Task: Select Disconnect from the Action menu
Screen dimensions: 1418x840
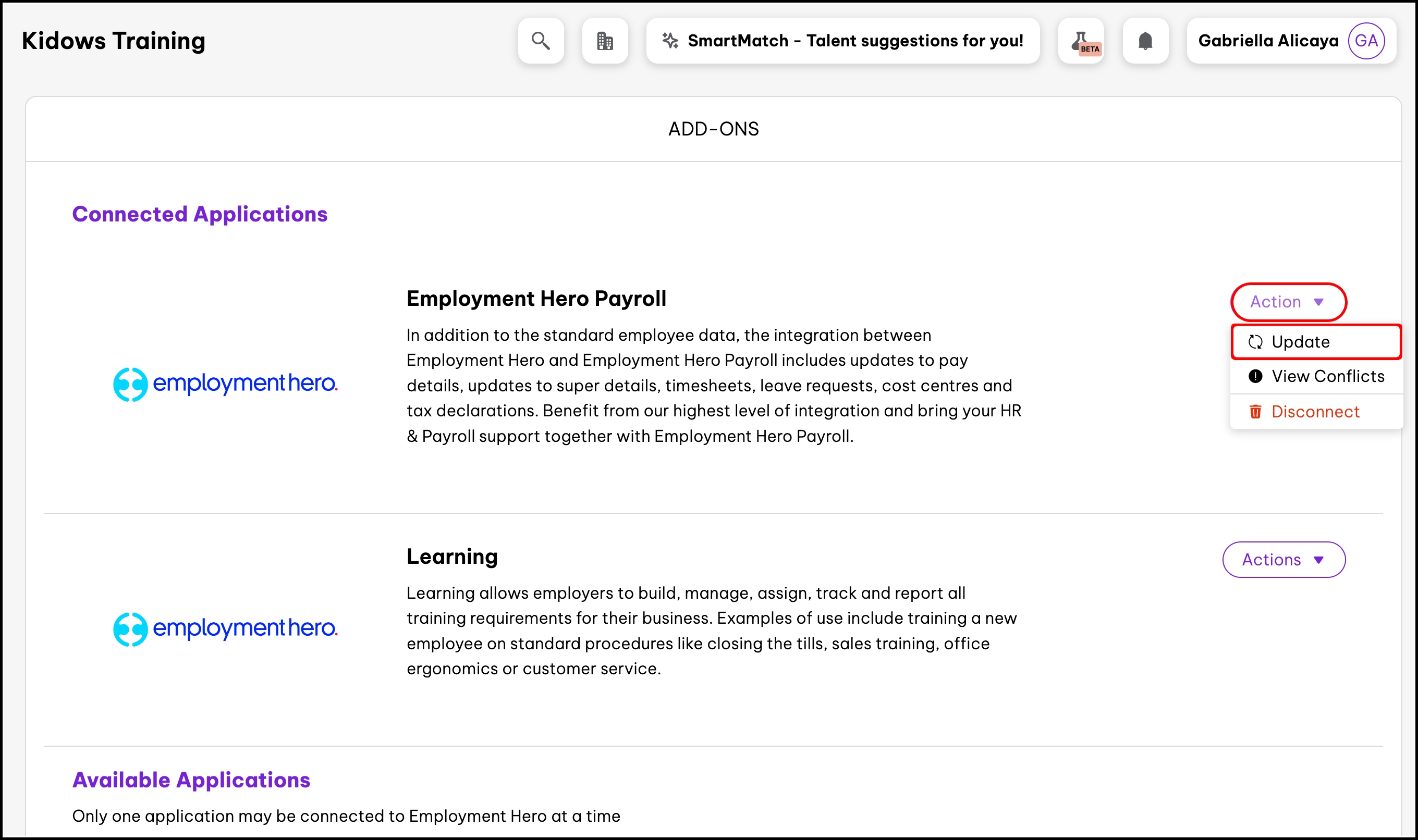Action: [x=1315, y=412]
